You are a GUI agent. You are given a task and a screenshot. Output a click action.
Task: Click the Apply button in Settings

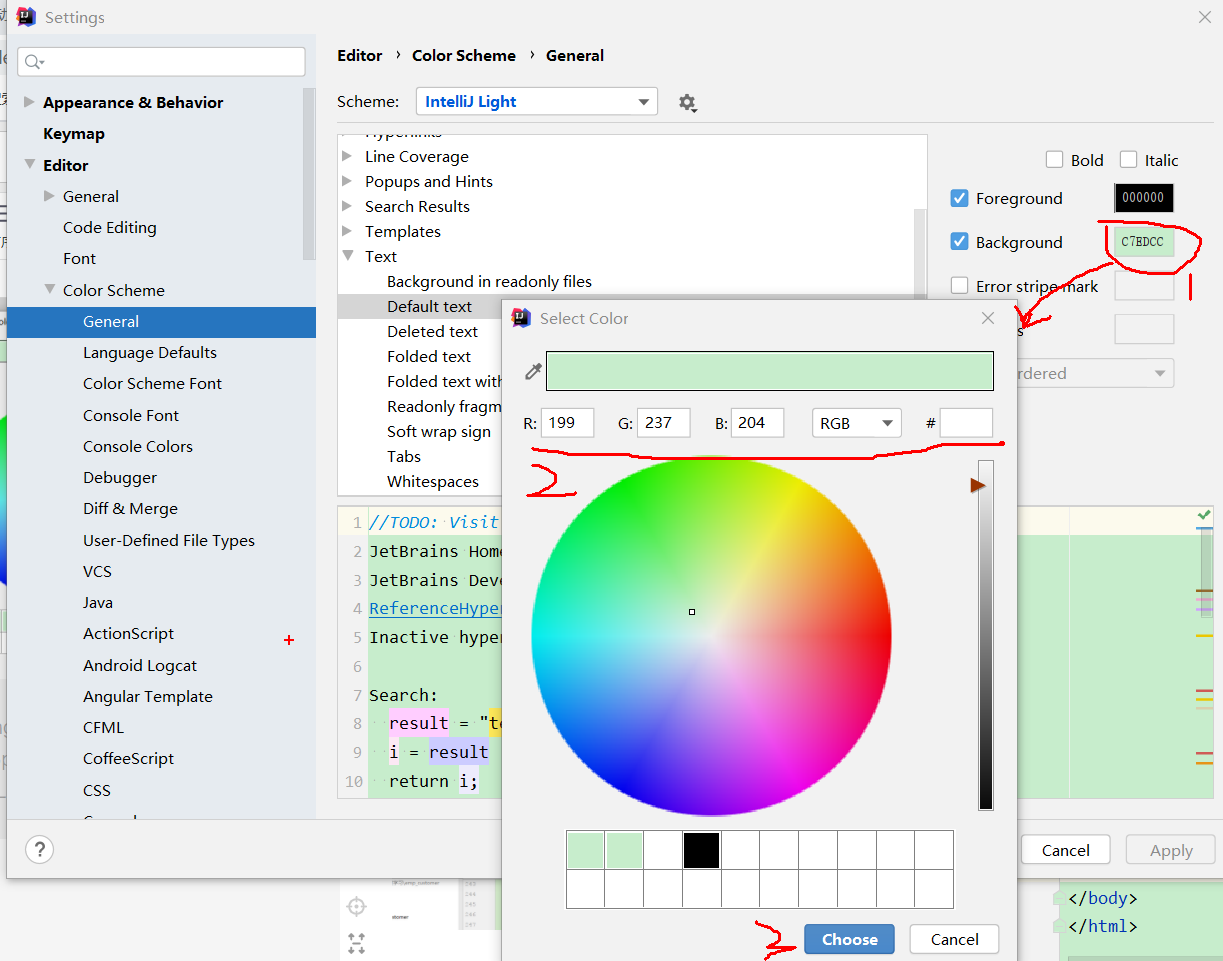(1171, 850)
